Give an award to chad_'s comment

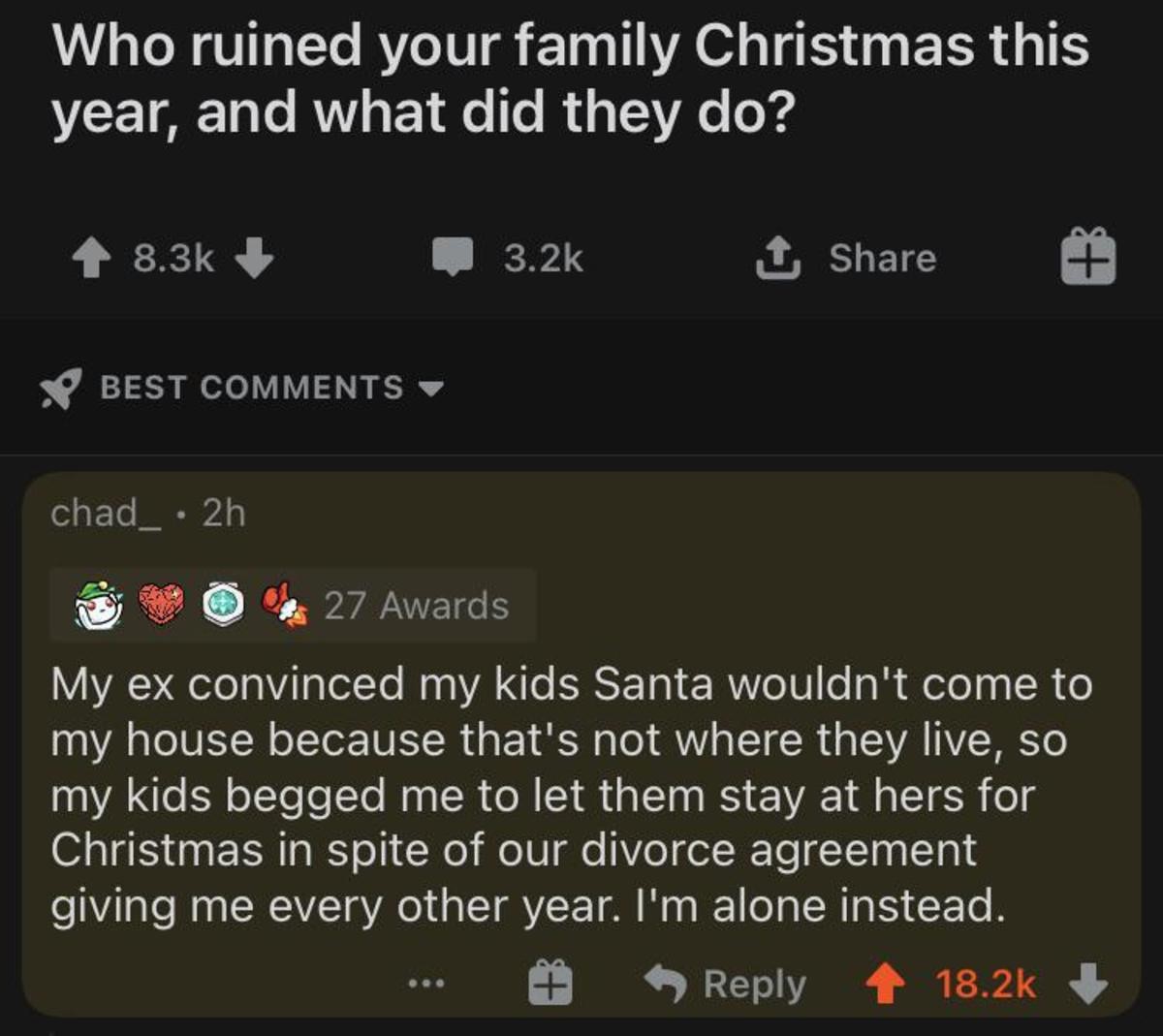click(x=550, y=985)
